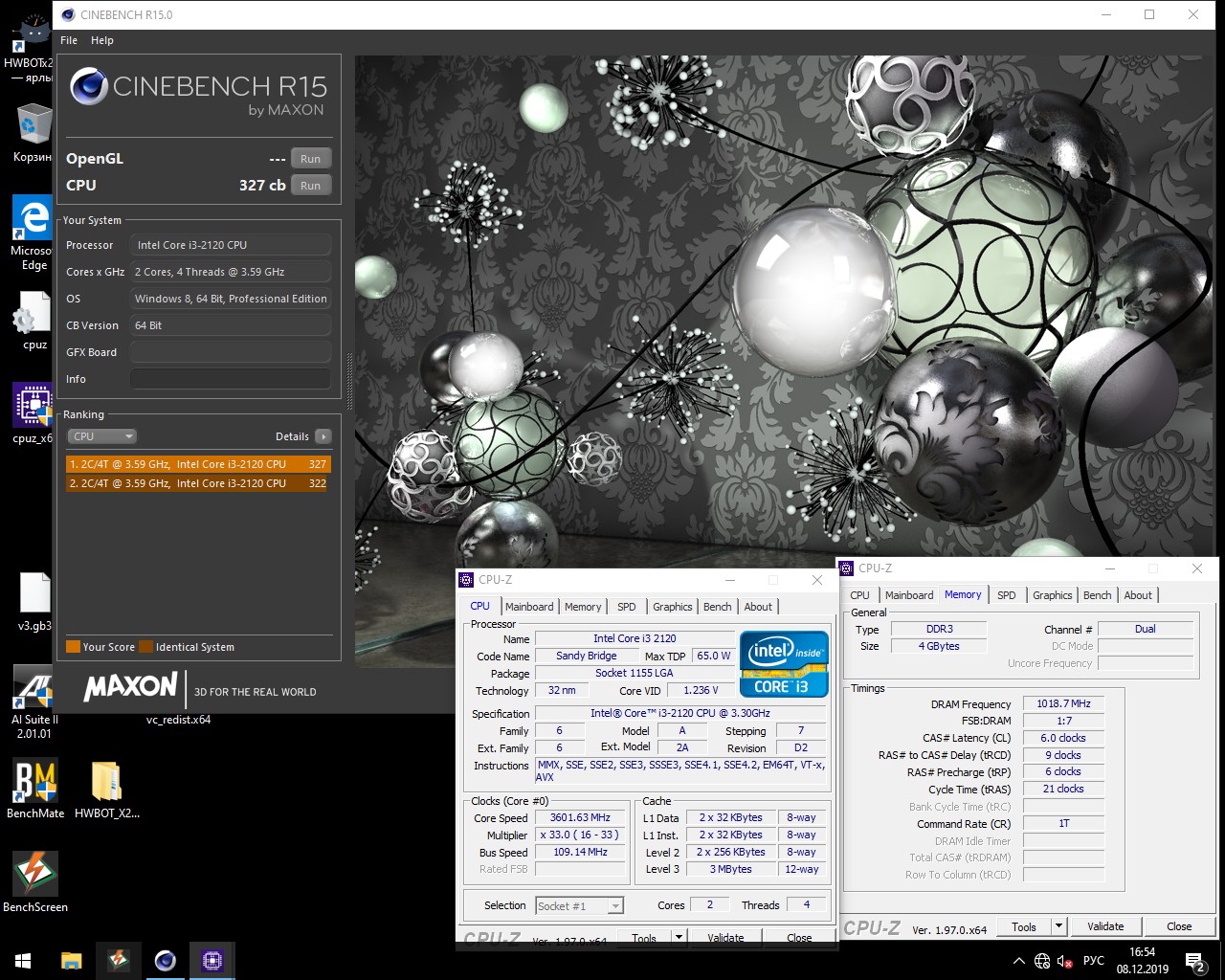
Task: Click the Cinebench title bar app icon
Action: (x=67, y=14)
